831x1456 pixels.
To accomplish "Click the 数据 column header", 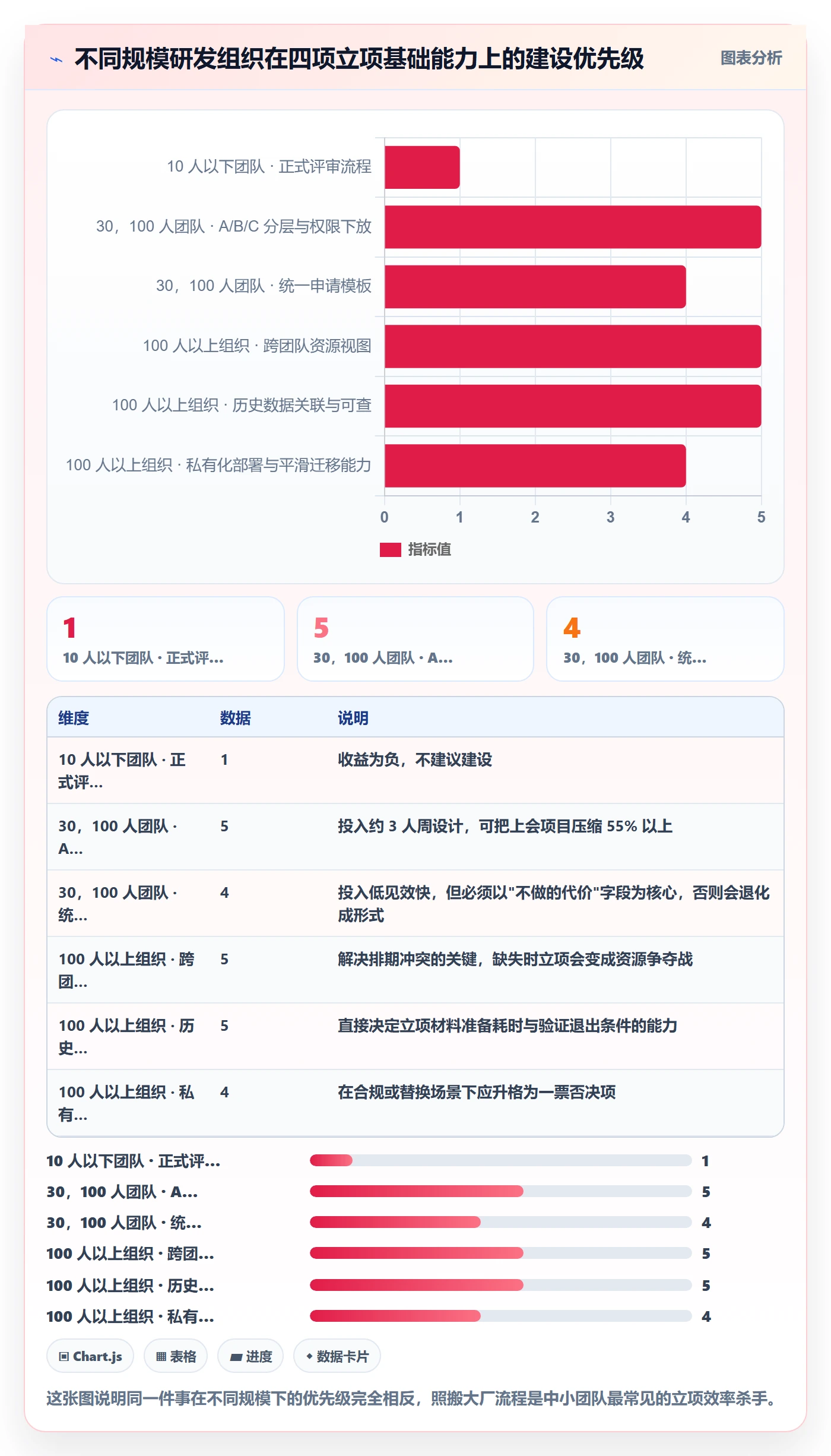I will coord(235,718).
